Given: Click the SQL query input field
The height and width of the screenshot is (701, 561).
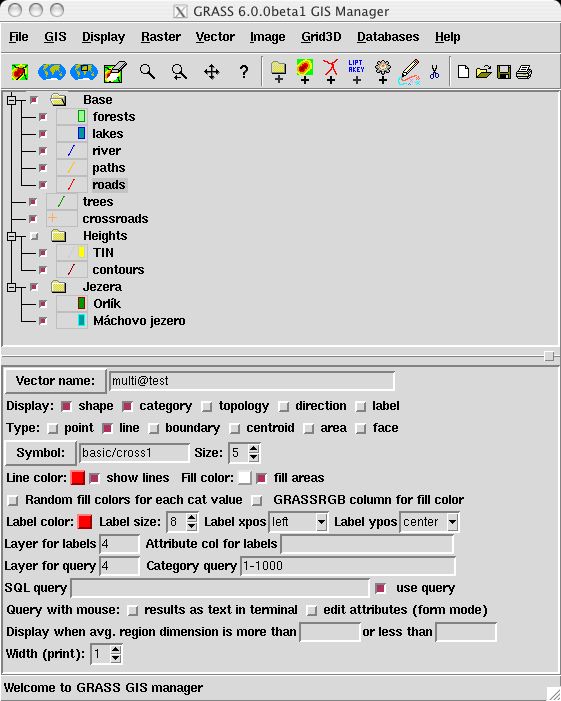Looking at the screenshot, I should [x=220, y=588].
